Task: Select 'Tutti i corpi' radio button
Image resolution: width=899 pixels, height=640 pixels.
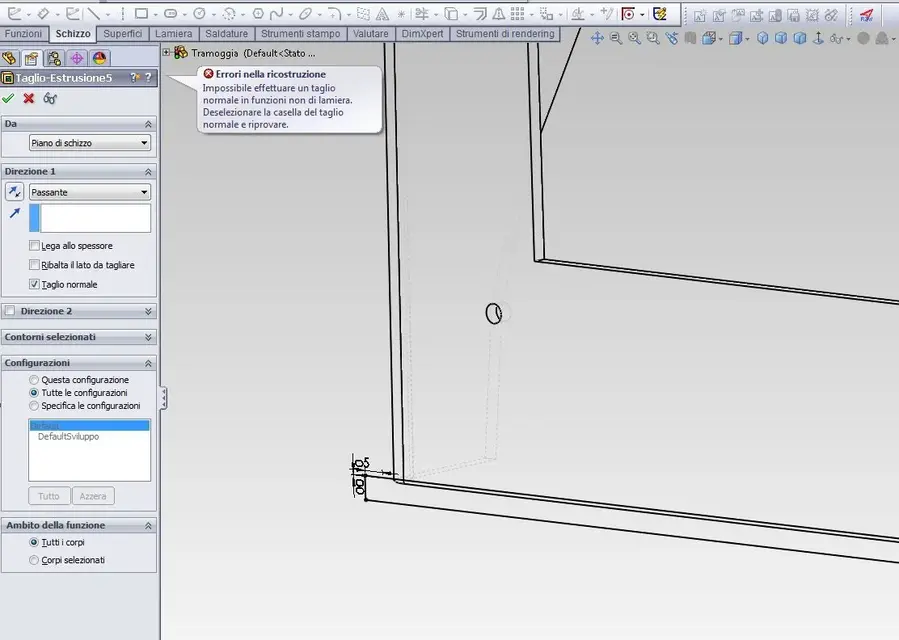Action: coord(34,542)
